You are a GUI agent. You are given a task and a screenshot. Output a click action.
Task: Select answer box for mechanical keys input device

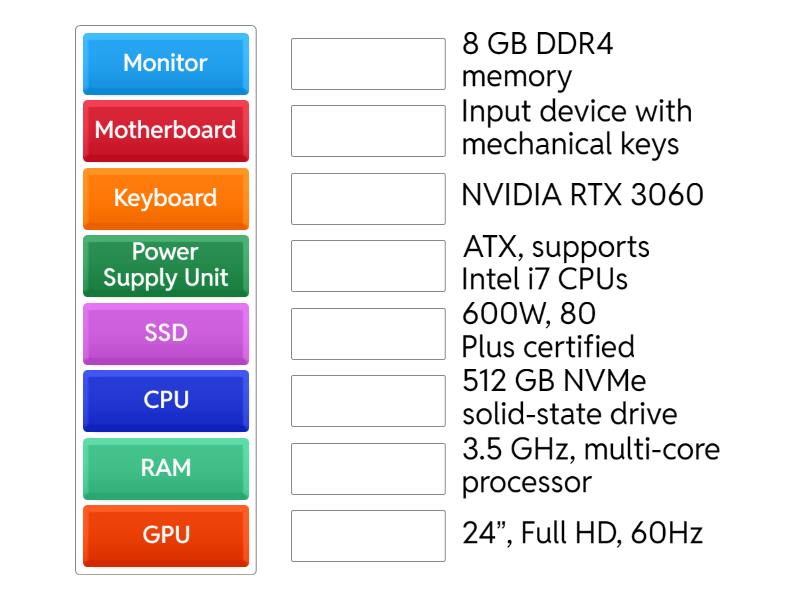[368, 131]
